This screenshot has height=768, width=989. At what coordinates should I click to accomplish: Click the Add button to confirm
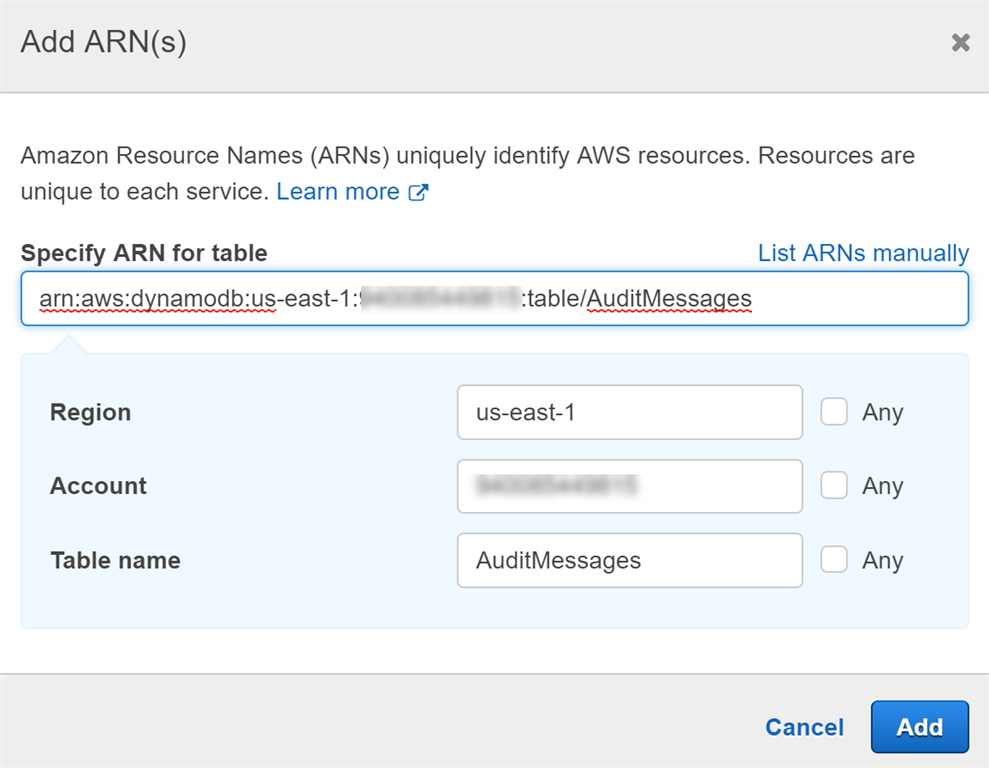click(920, 727)
